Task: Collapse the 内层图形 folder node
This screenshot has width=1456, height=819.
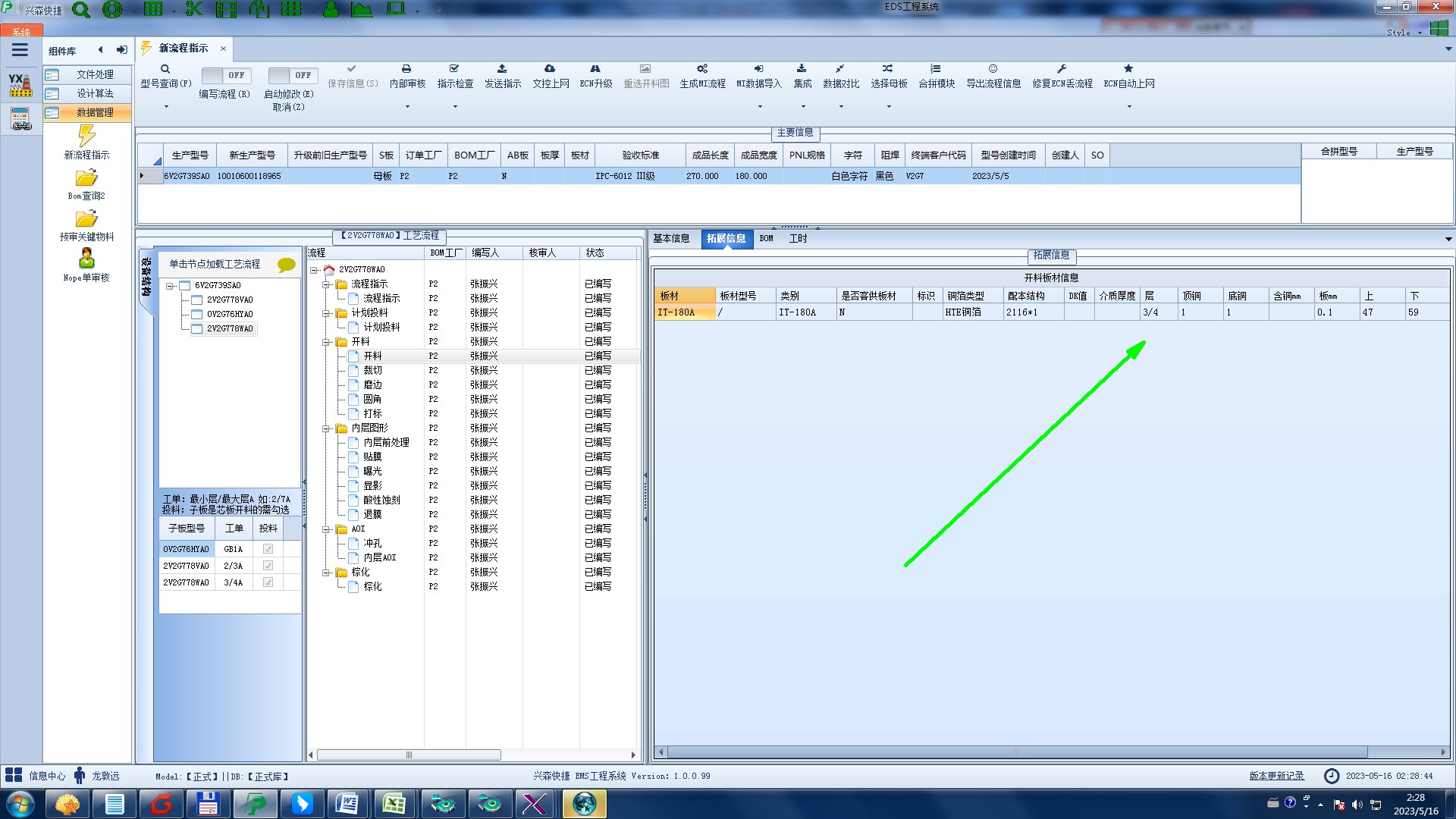Action: point(326,428)
